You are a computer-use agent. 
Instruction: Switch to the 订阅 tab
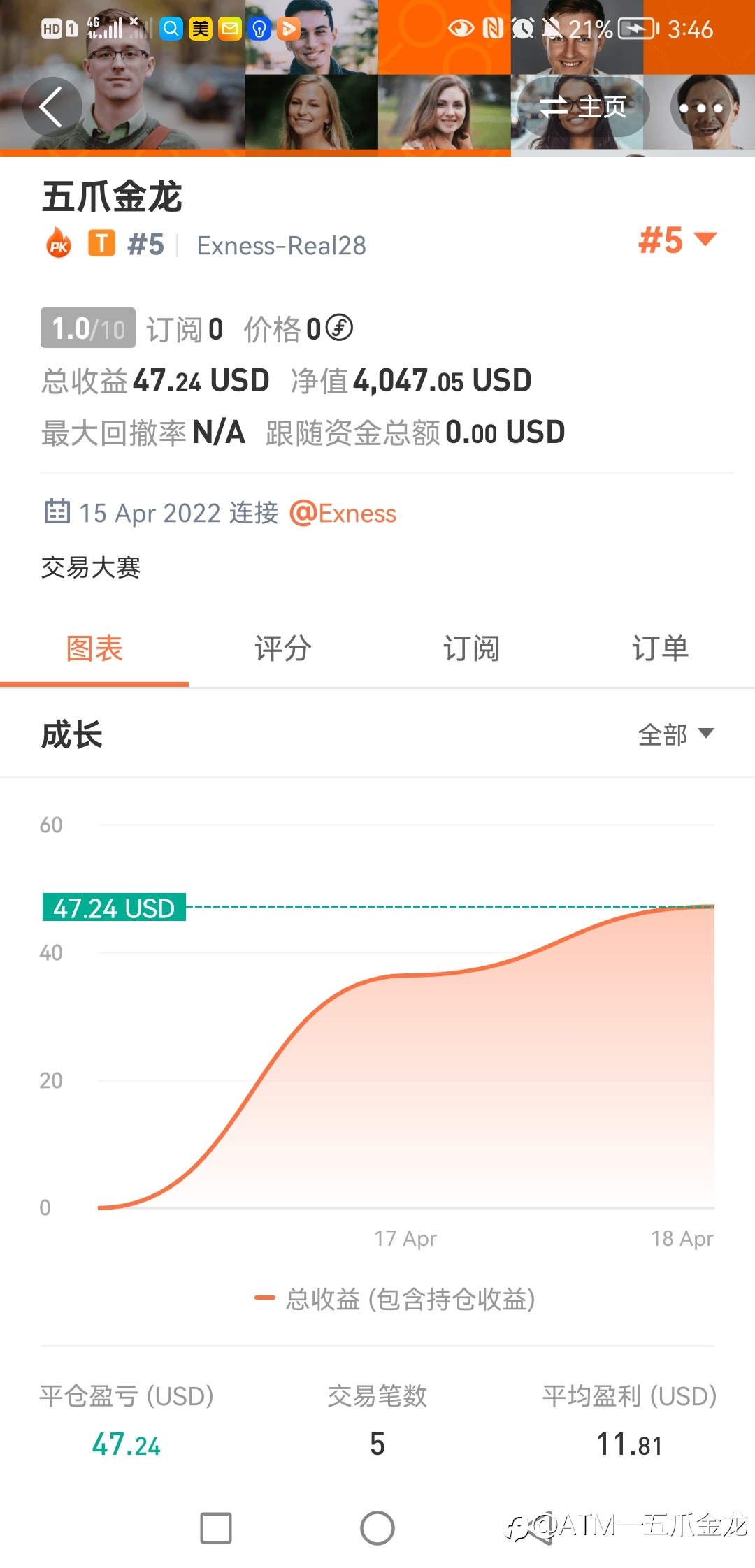[x=472, y=648]
